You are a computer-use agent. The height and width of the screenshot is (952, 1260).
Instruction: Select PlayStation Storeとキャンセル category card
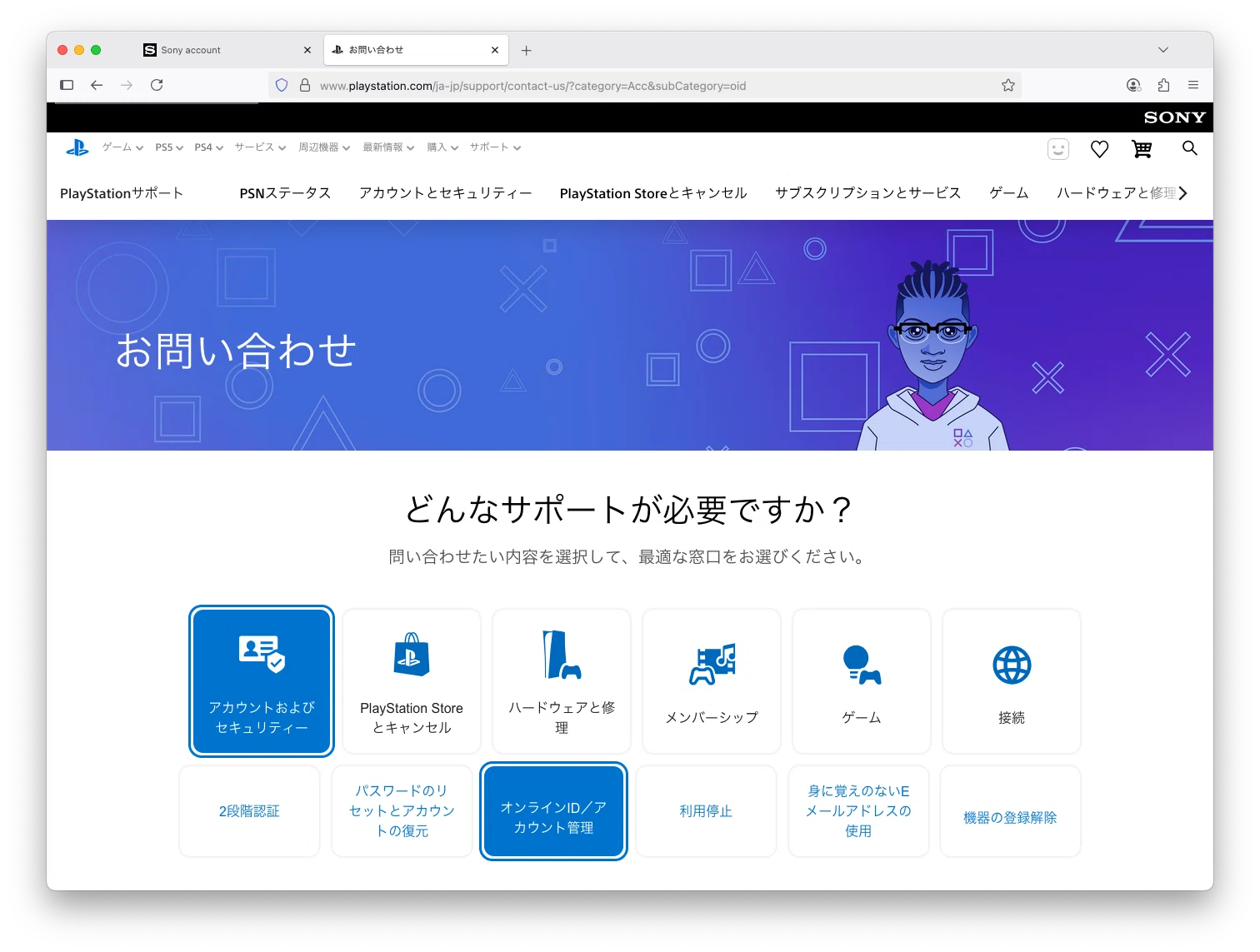(412, 681)
